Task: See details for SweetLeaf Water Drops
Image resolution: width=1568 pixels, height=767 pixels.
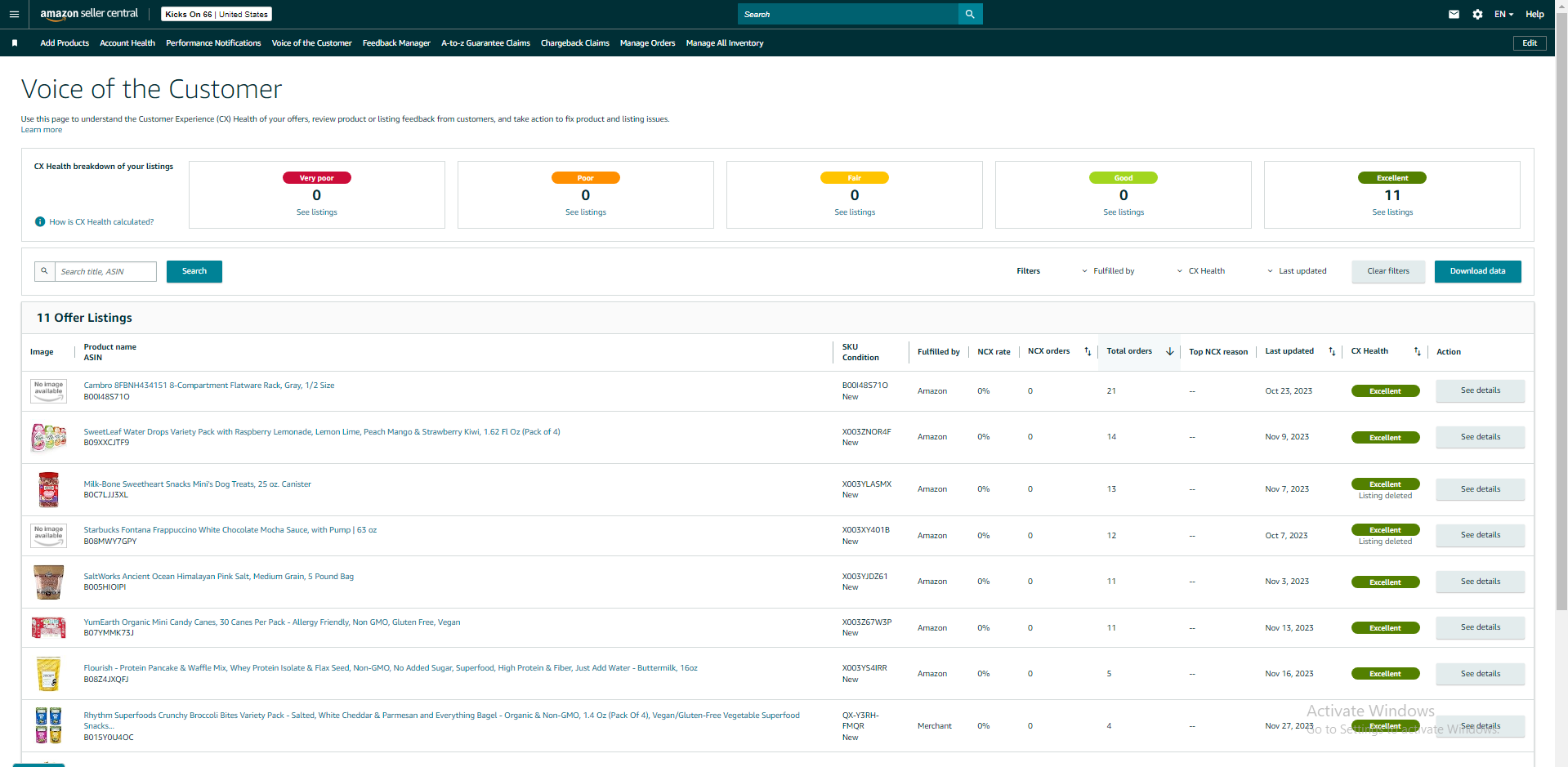Action: pos(1480,437)
